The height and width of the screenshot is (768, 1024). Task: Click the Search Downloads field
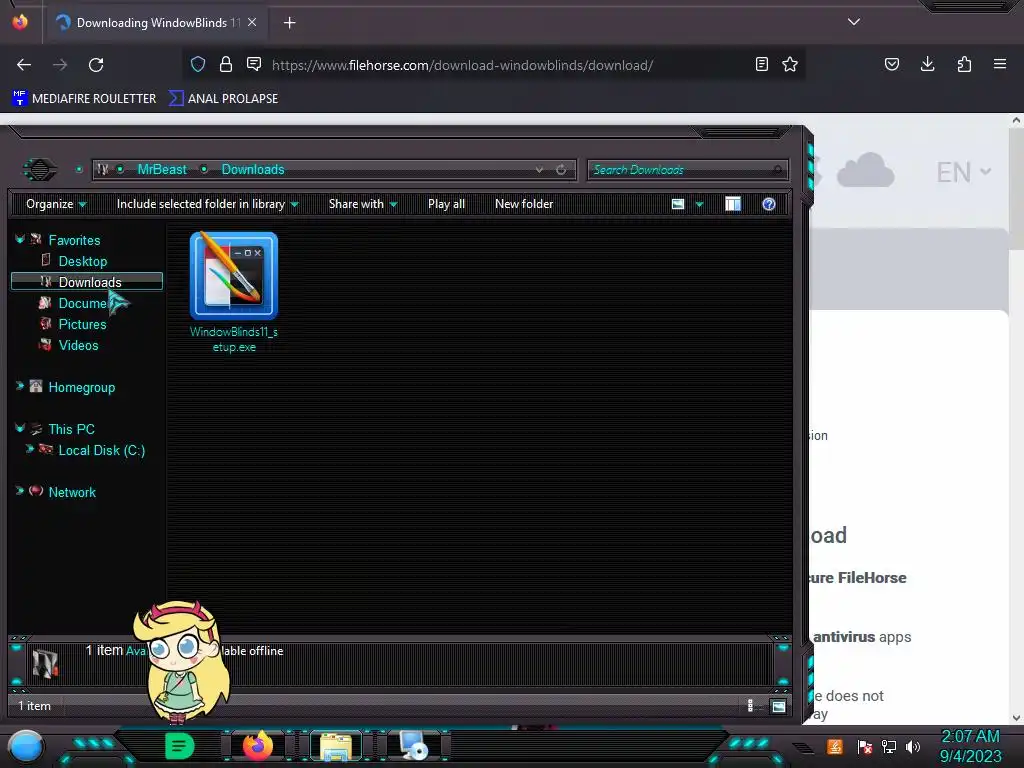click(687, 170)
